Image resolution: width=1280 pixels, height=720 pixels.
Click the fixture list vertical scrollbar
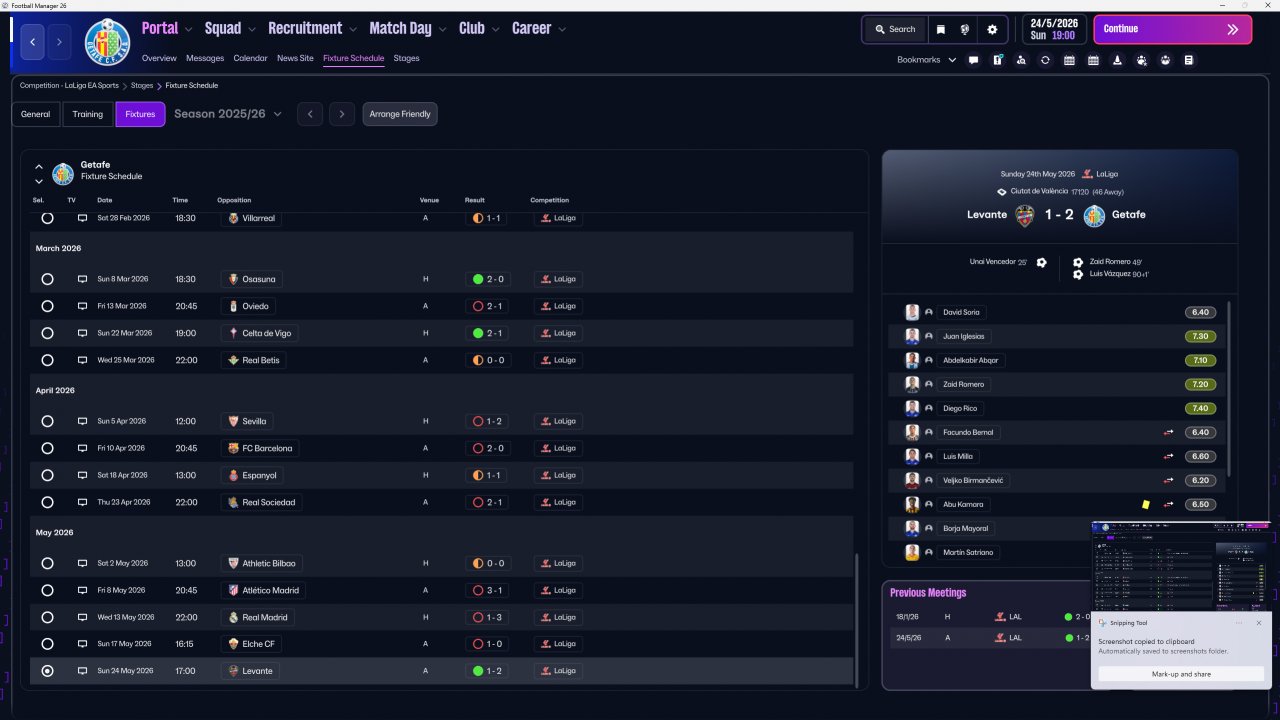857,620
